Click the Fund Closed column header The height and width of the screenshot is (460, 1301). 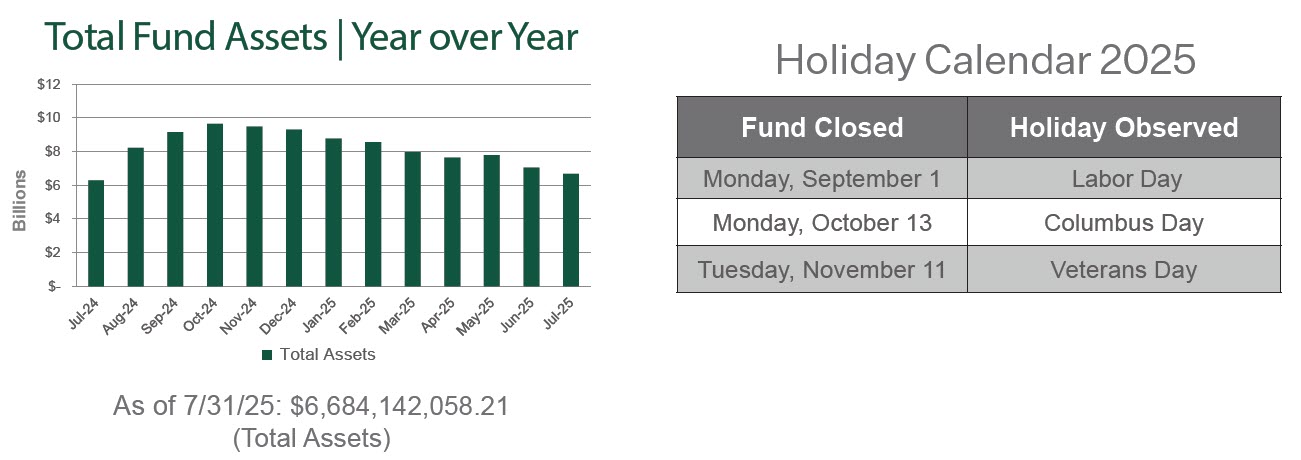pyautogui.click(x=822, y=127)
